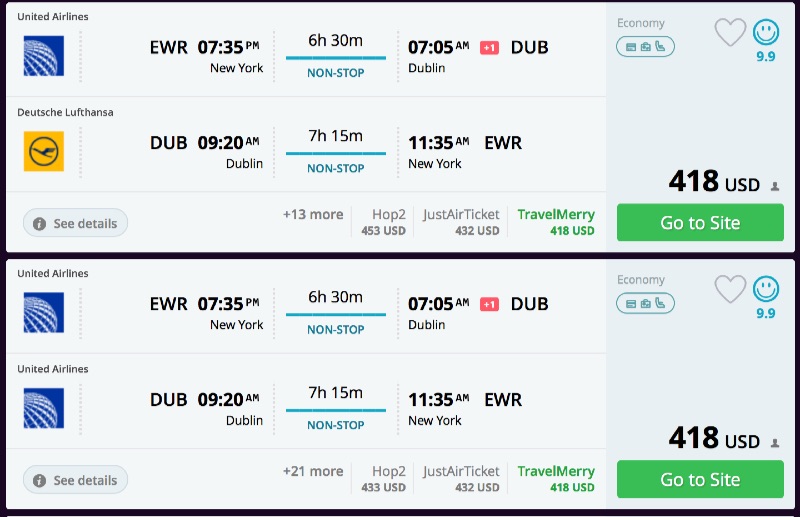This screenshot has height=517, width=800.
Task: Click the Economy amenities icons in second result
Action: [645, 303]
